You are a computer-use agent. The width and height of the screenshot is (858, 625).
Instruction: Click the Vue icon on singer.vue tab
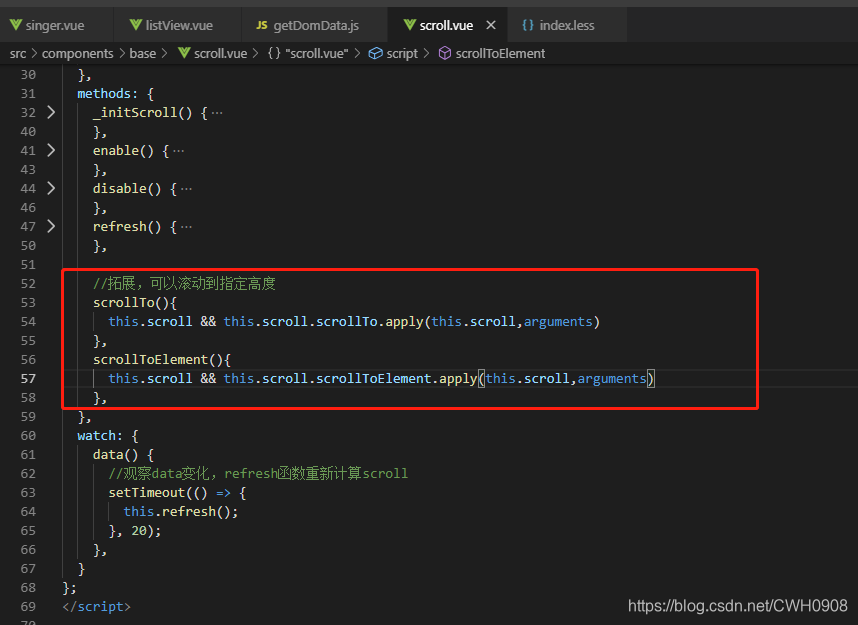[15, 25]
